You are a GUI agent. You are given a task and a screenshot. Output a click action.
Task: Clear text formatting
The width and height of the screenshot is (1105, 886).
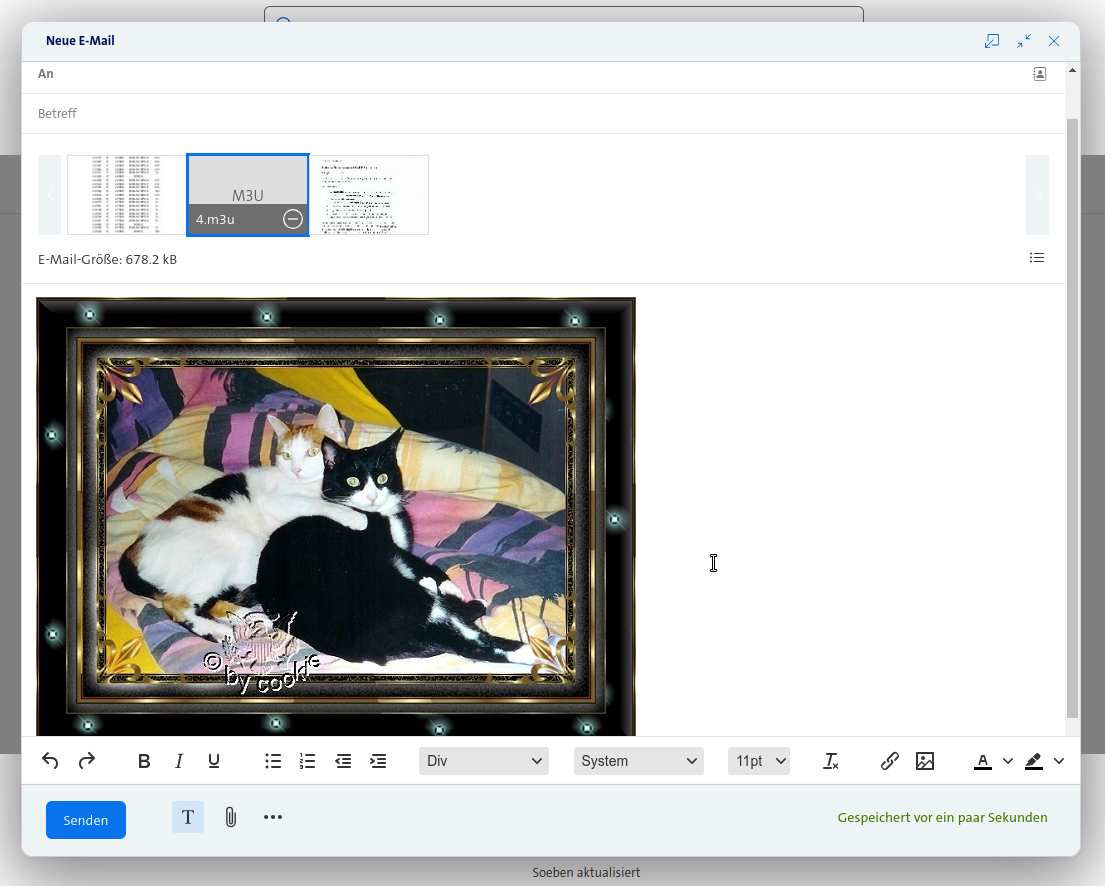coord(831,761)
